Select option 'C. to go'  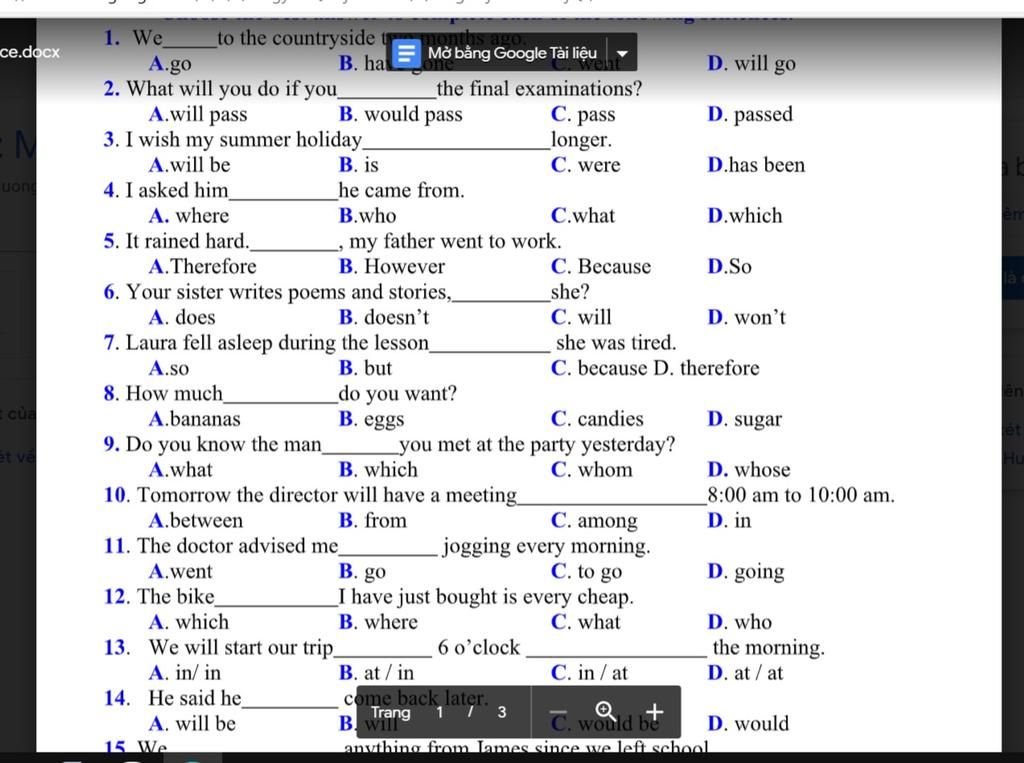(x=586, y=572)
